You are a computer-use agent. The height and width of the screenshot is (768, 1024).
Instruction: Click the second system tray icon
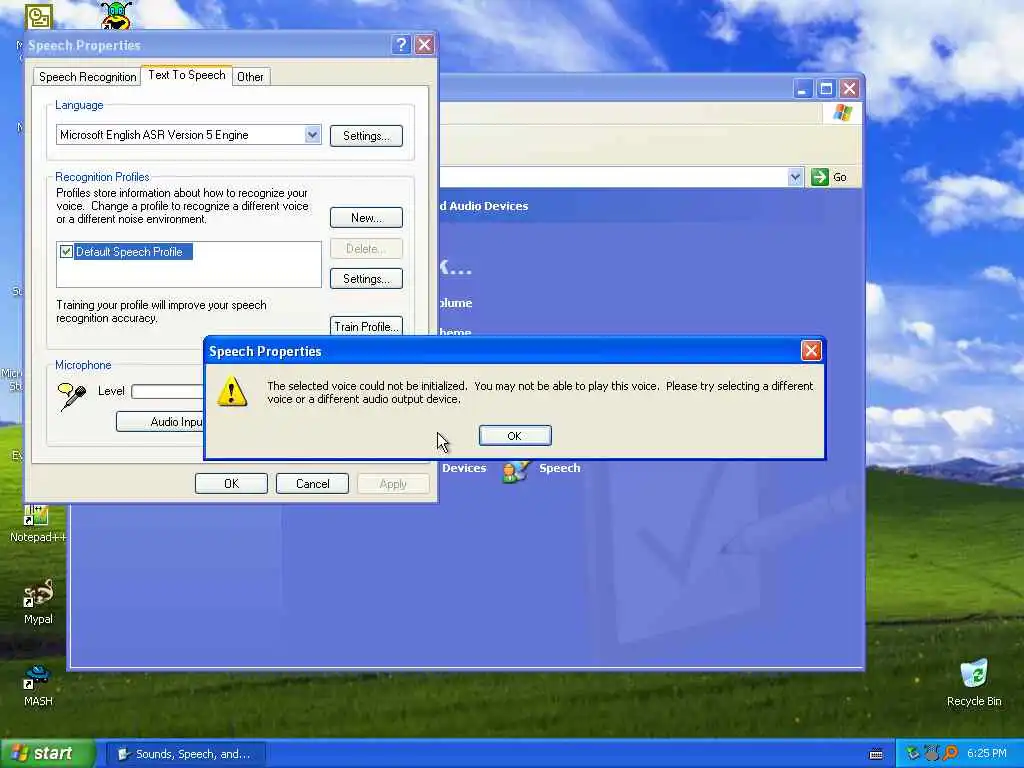pos(932,754)
